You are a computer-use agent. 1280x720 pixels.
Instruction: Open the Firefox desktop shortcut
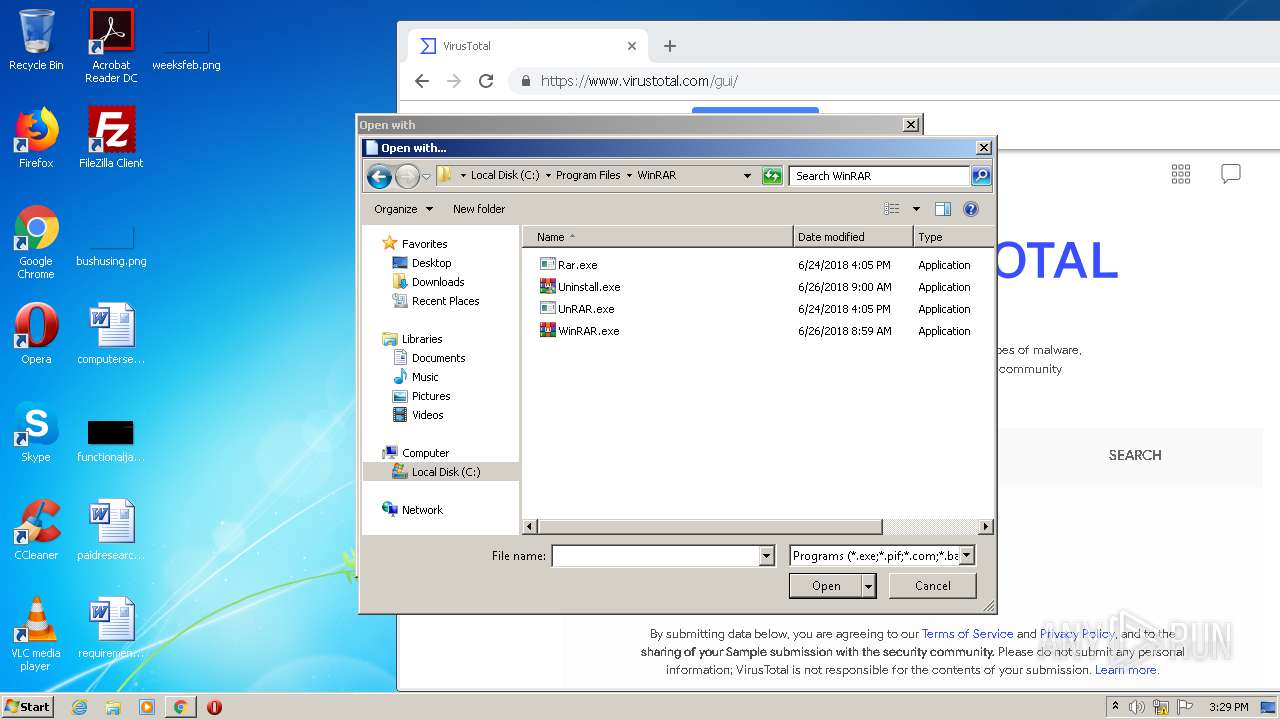[x=36, y=138]
